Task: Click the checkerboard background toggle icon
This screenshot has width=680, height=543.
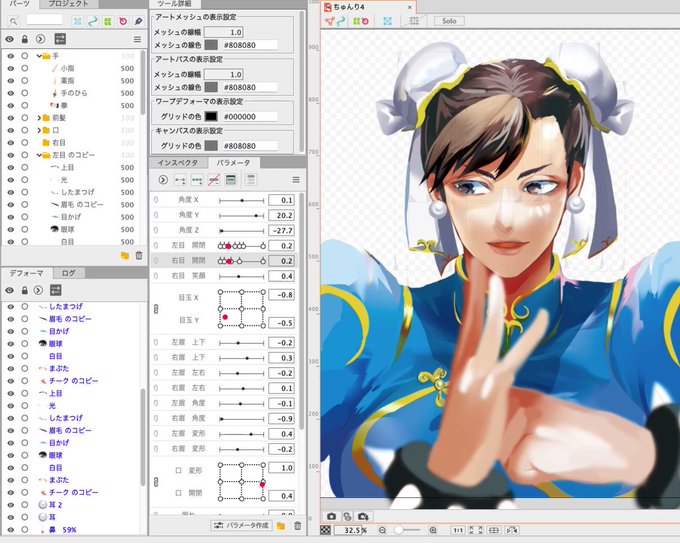Action: coord(326,530)
